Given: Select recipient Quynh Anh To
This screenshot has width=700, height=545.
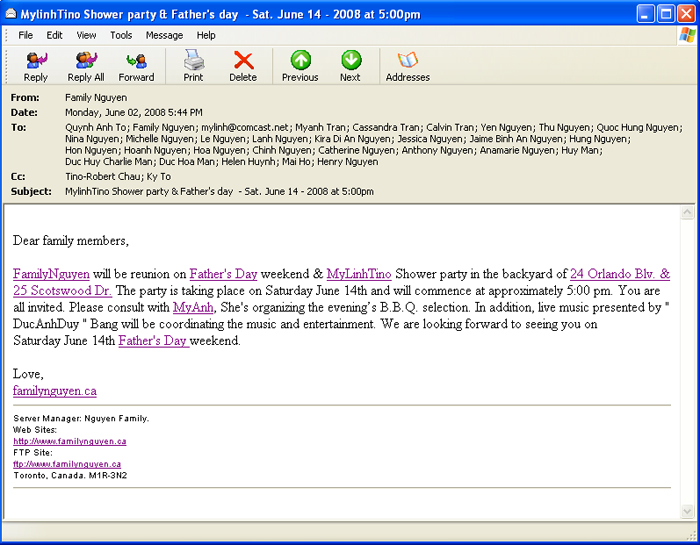Looking at the screenshot, I should coord(95,128).
